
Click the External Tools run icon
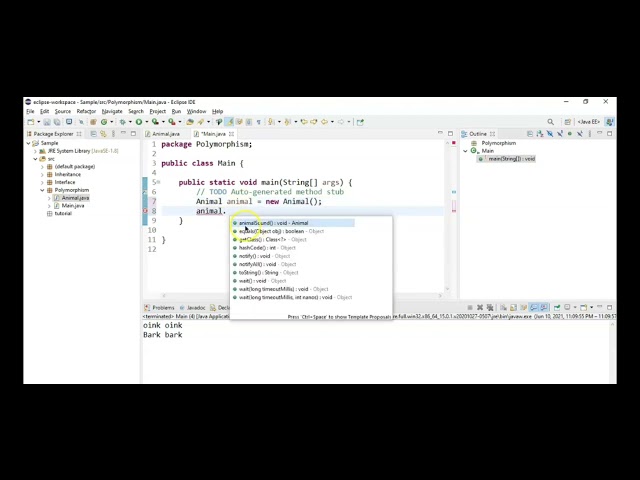pos(172,122)
